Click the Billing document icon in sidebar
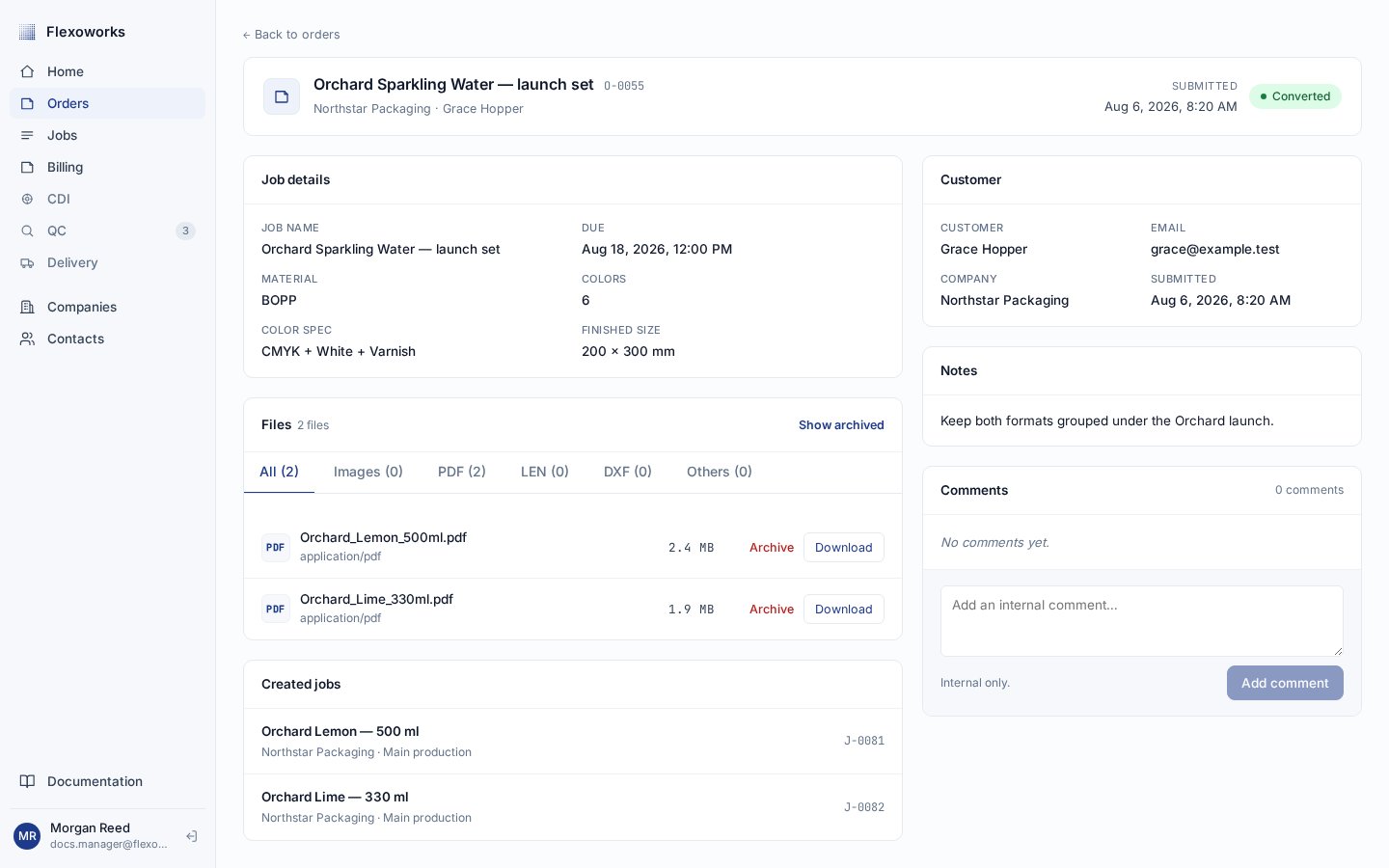This screenshot has width=1389, height=868. pos(27,167)
